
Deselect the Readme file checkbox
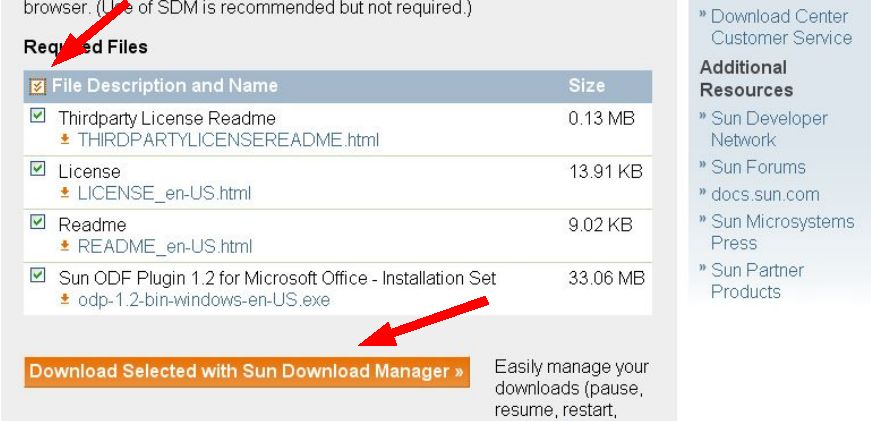[38, 224]
